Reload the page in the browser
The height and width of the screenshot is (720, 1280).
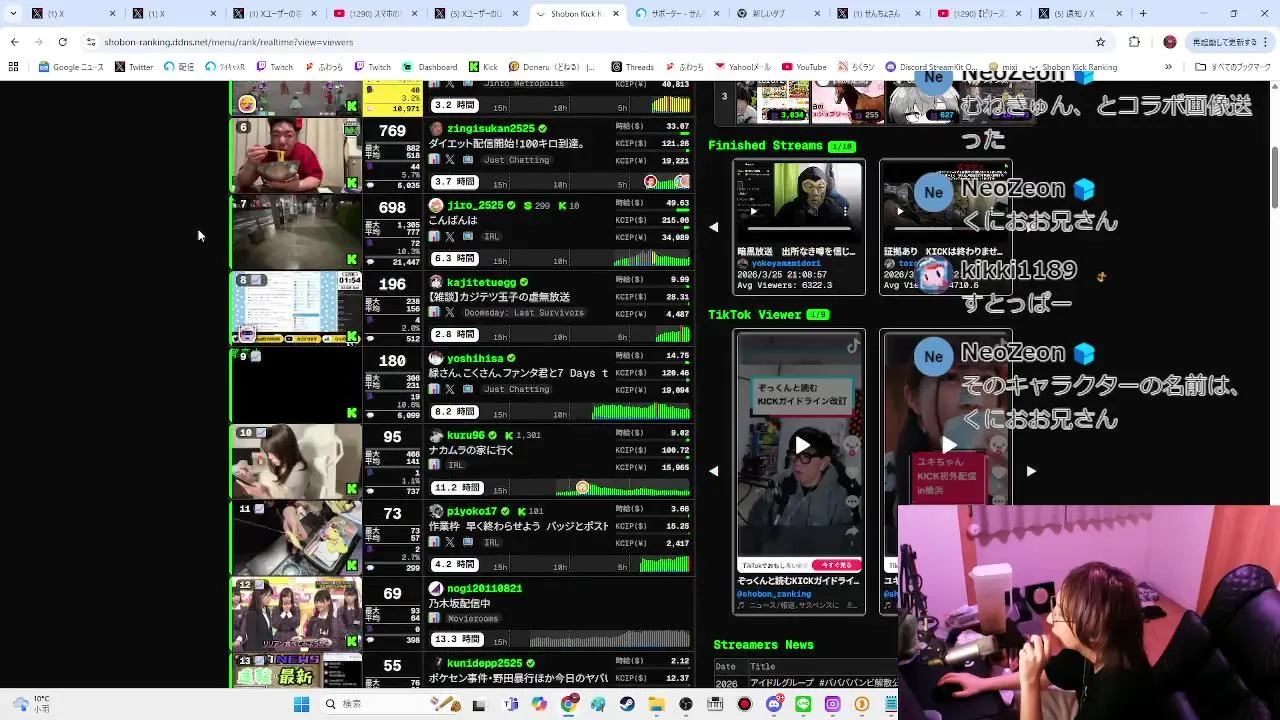(62, 42)
